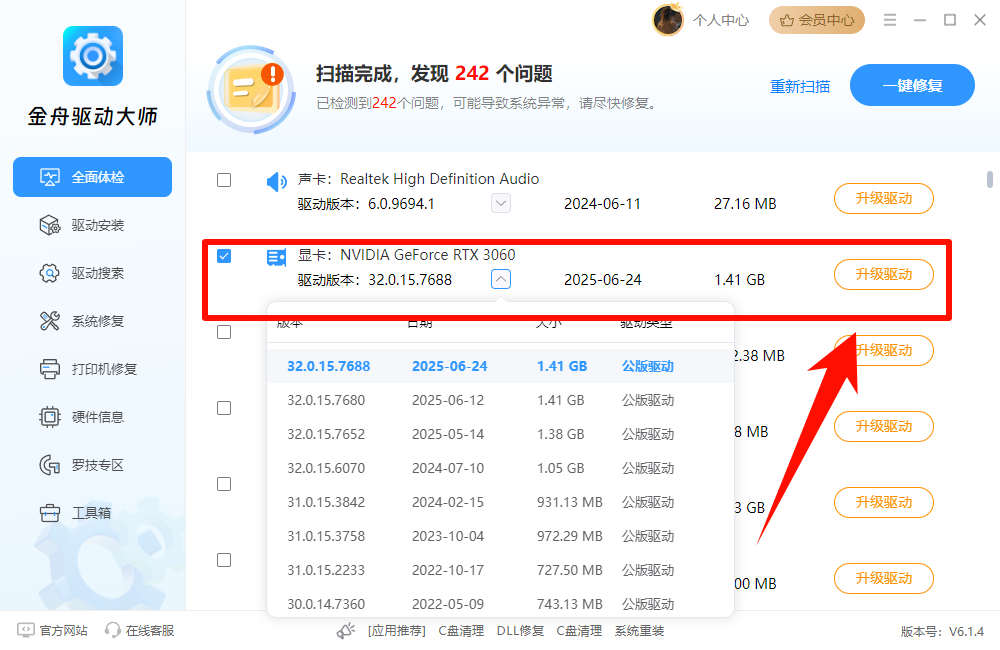
Task: Select driver version 32.0.15.7680
Action: (x=500, y=400)
